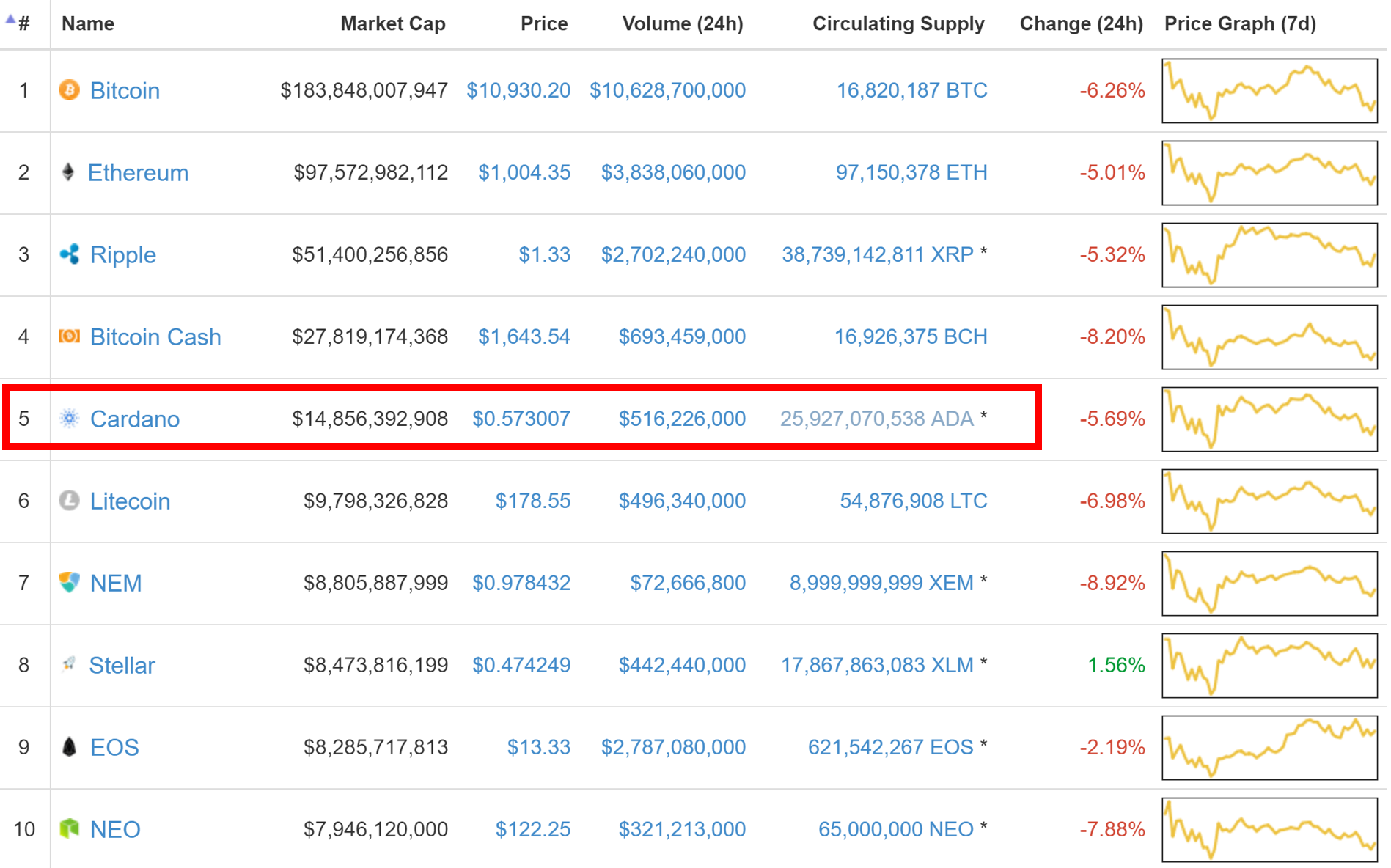Open Bitcoin Cash 7-day price graph

tap(1270, 337)
